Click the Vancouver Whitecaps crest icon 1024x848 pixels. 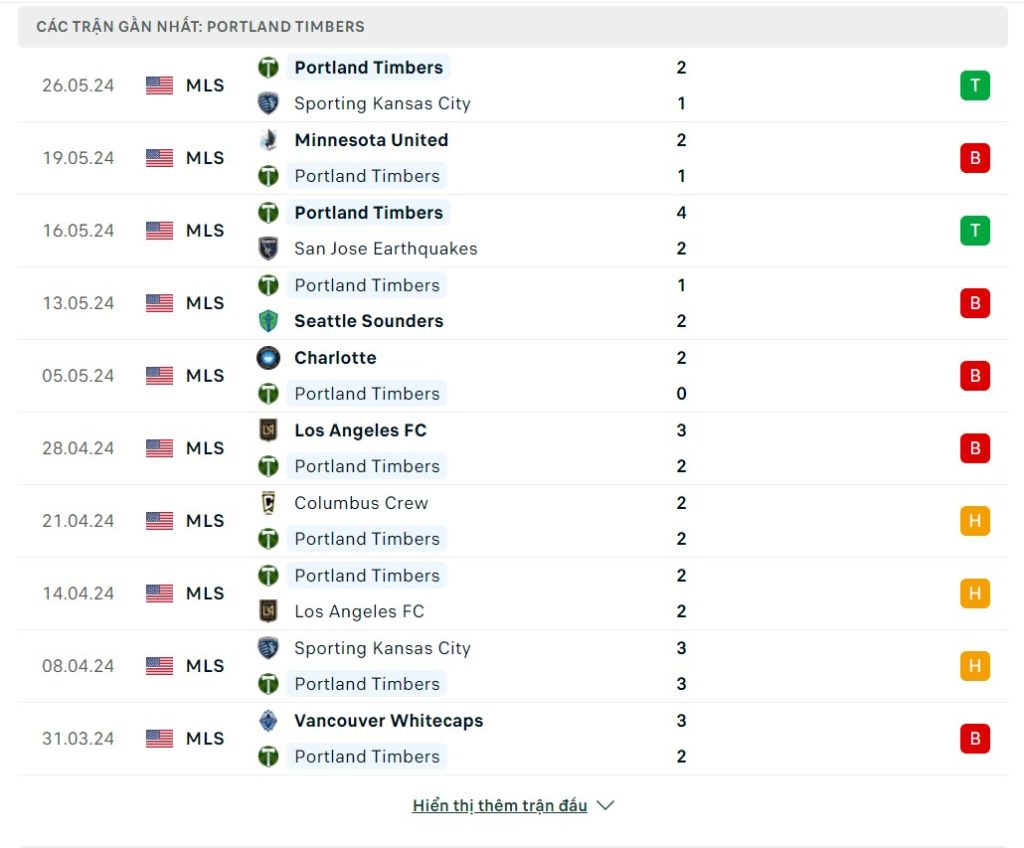268,721
